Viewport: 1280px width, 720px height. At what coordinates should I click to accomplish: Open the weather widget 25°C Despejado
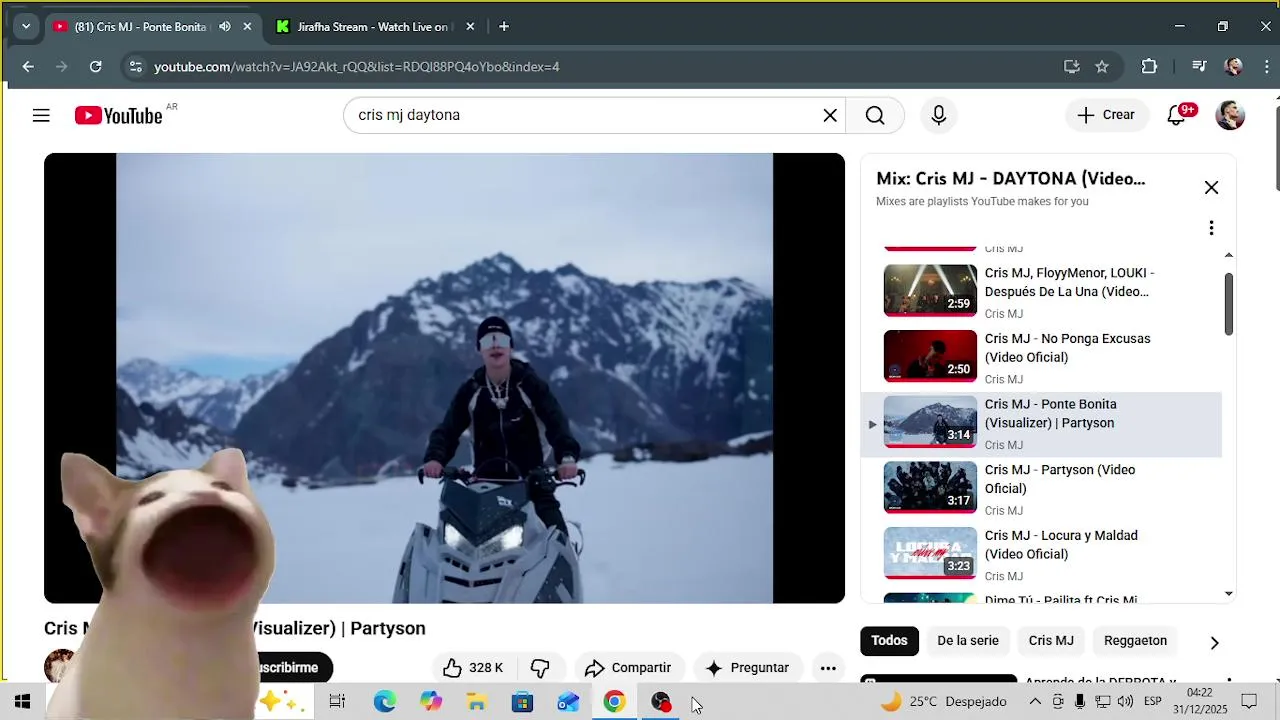[x=943, y=702]
